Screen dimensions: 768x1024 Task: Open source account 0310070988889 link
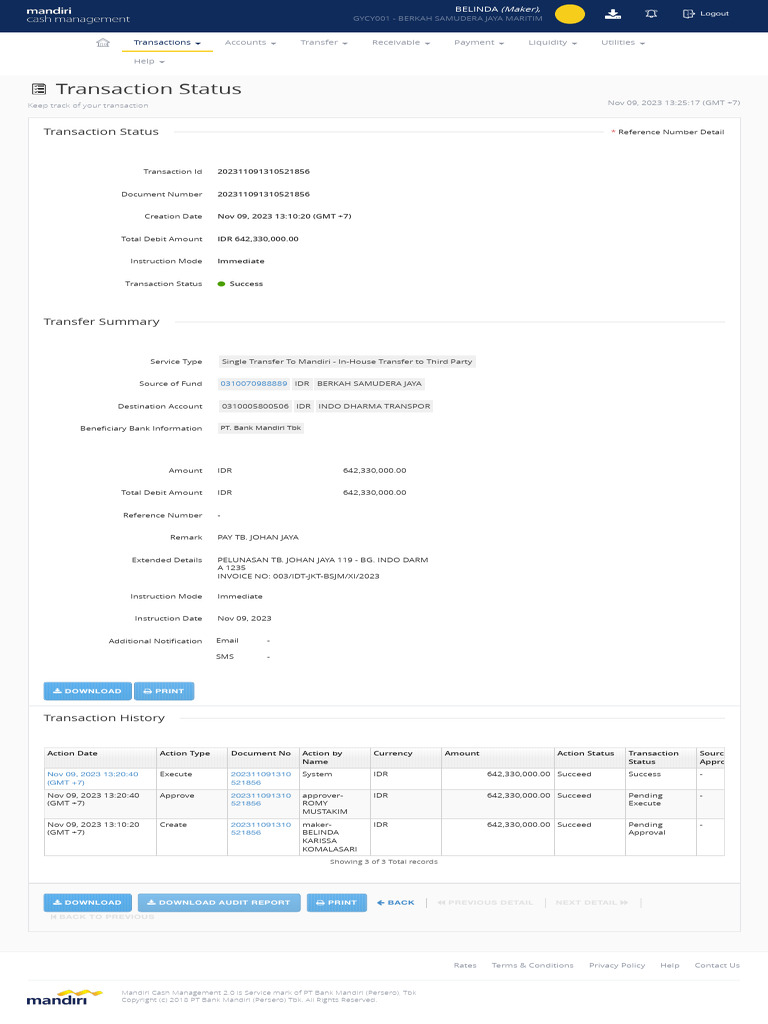[x=253, y=383]
